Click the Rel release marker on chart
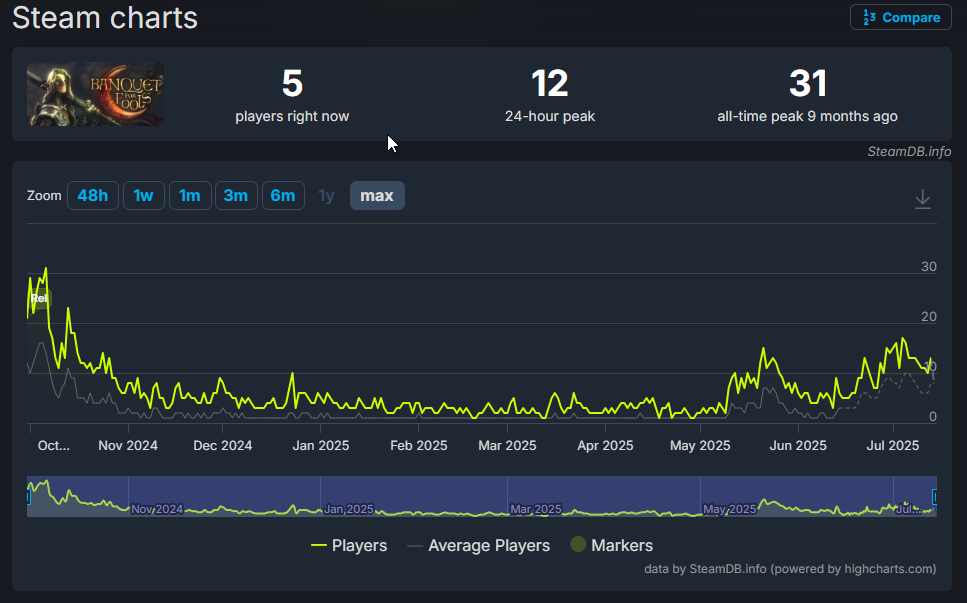The height and width of the screenshot is (603, 967). pyautogui.click(x=39, y=298)
